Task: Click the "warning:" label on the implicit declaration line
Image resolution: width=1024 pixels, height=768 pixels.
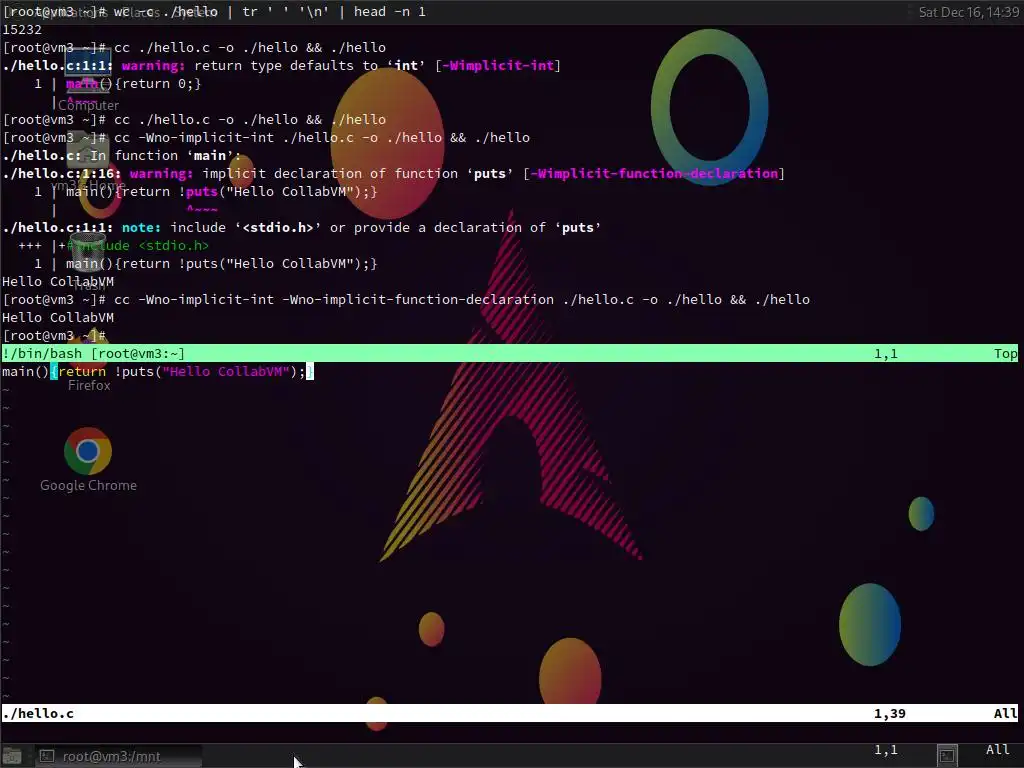Action: coord(161,173)
